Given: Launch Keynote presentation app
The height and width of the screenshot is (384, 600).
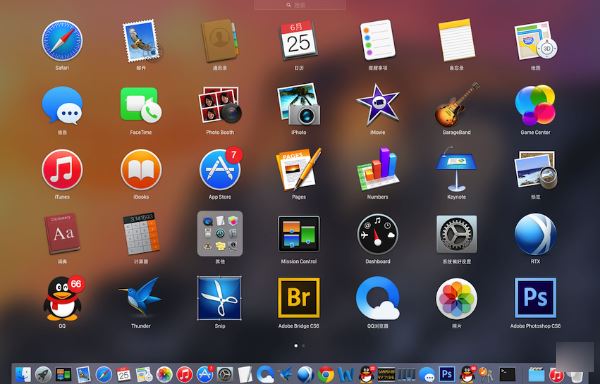Looking at the screenshot, I should coord(456,169).
